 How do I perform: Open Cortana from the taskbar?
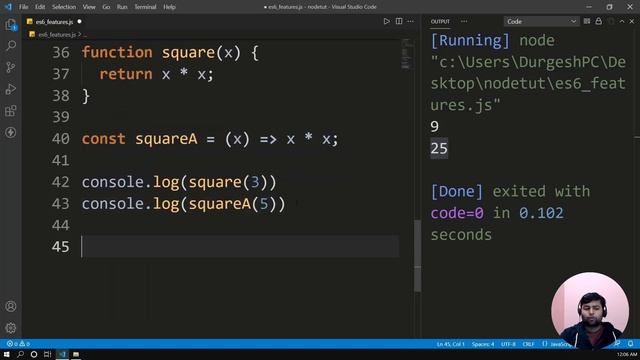click(34, 354)
